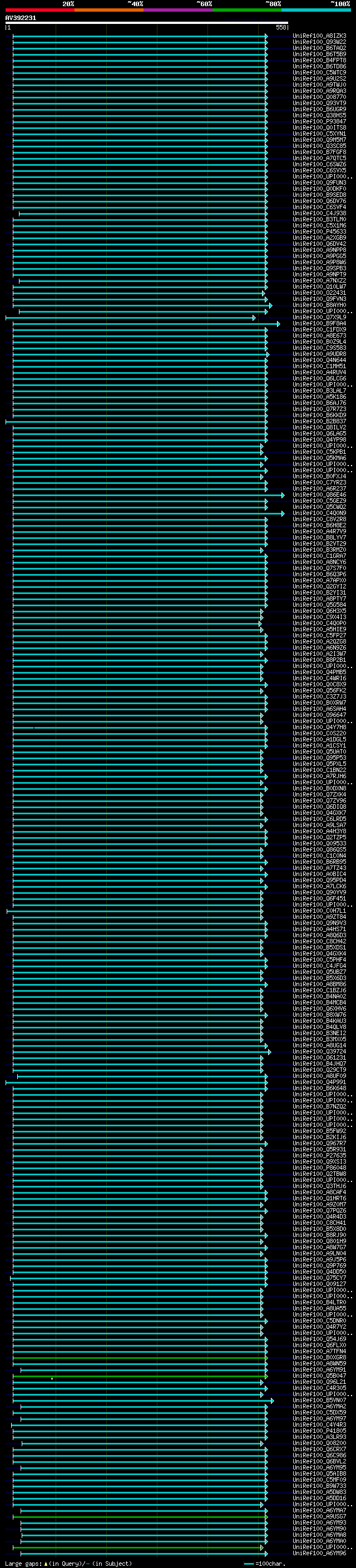
Task: Select hit UniRef100_C5MF09
Action: click(319, 1480)
